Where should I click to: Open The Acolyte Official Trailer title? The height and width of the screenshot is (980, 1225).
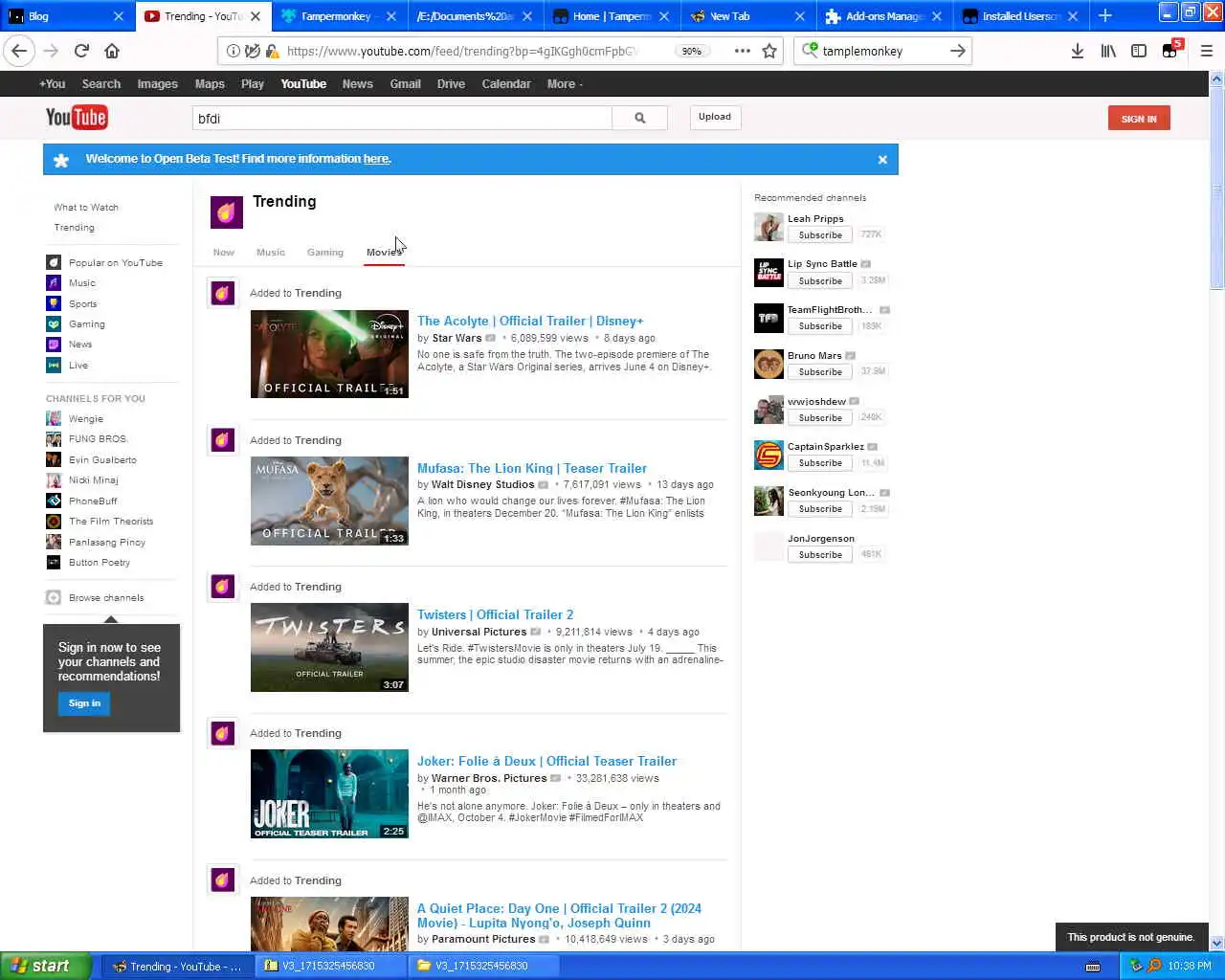[x=530, y=321]
